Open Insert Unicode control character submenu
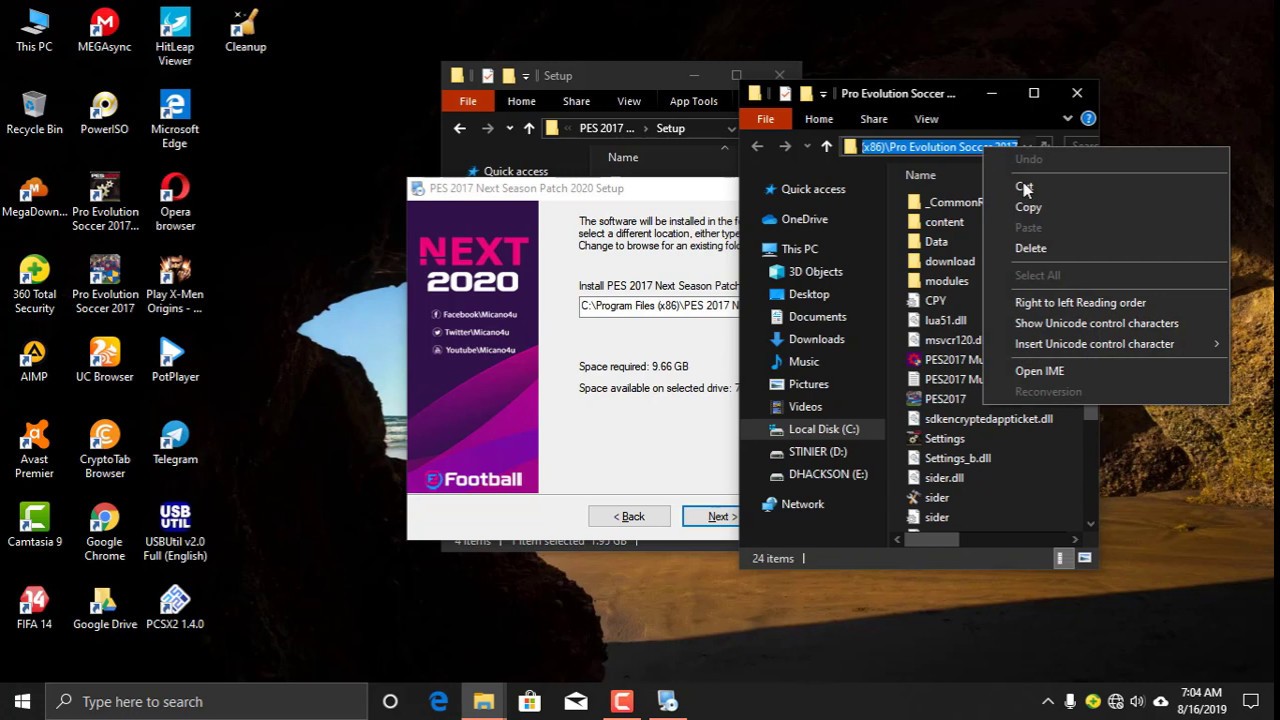Screen dimensions: 1280x720 point(1106,344)
